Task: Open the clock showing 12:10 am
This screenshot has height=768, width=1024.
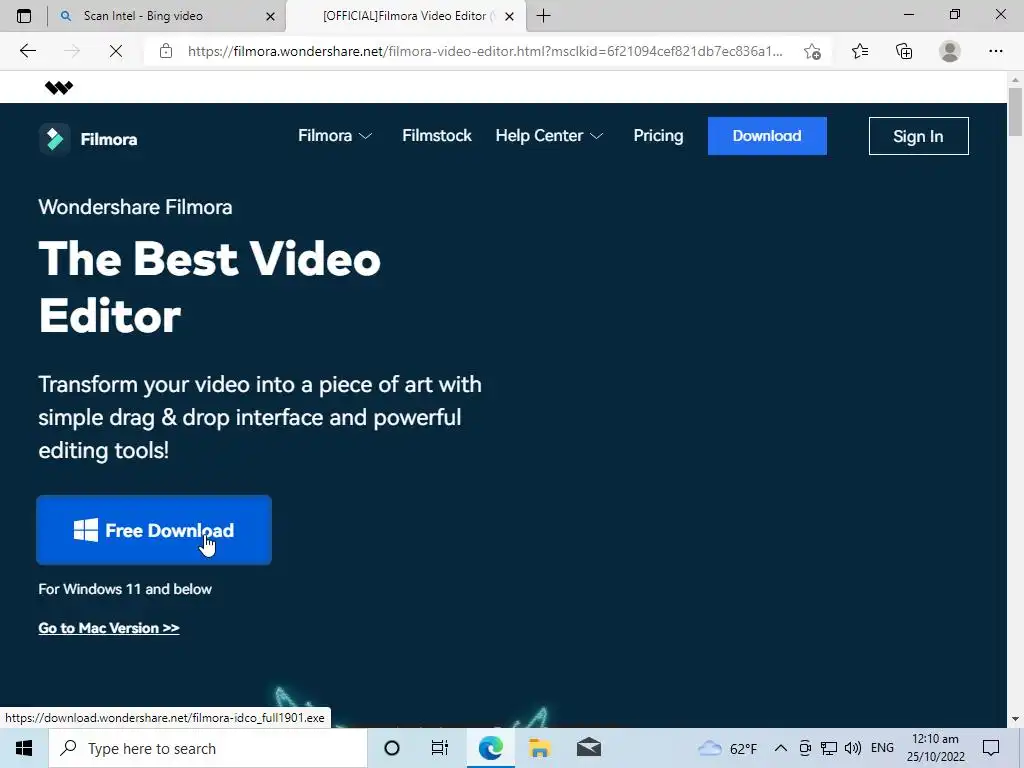Action: [x=935, y=748]
